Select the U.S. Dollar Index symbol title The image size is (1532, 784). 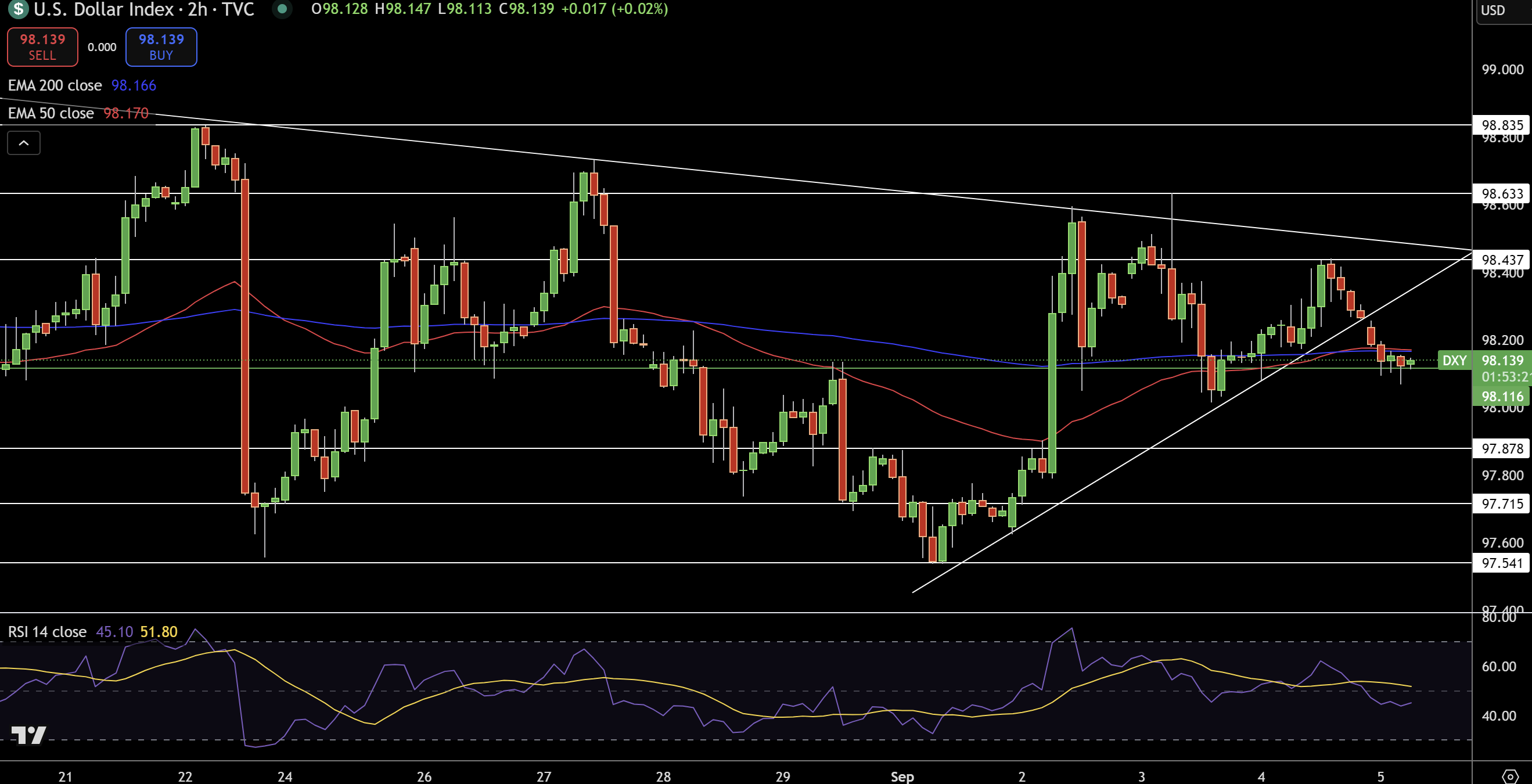click(x=143, y=9)
